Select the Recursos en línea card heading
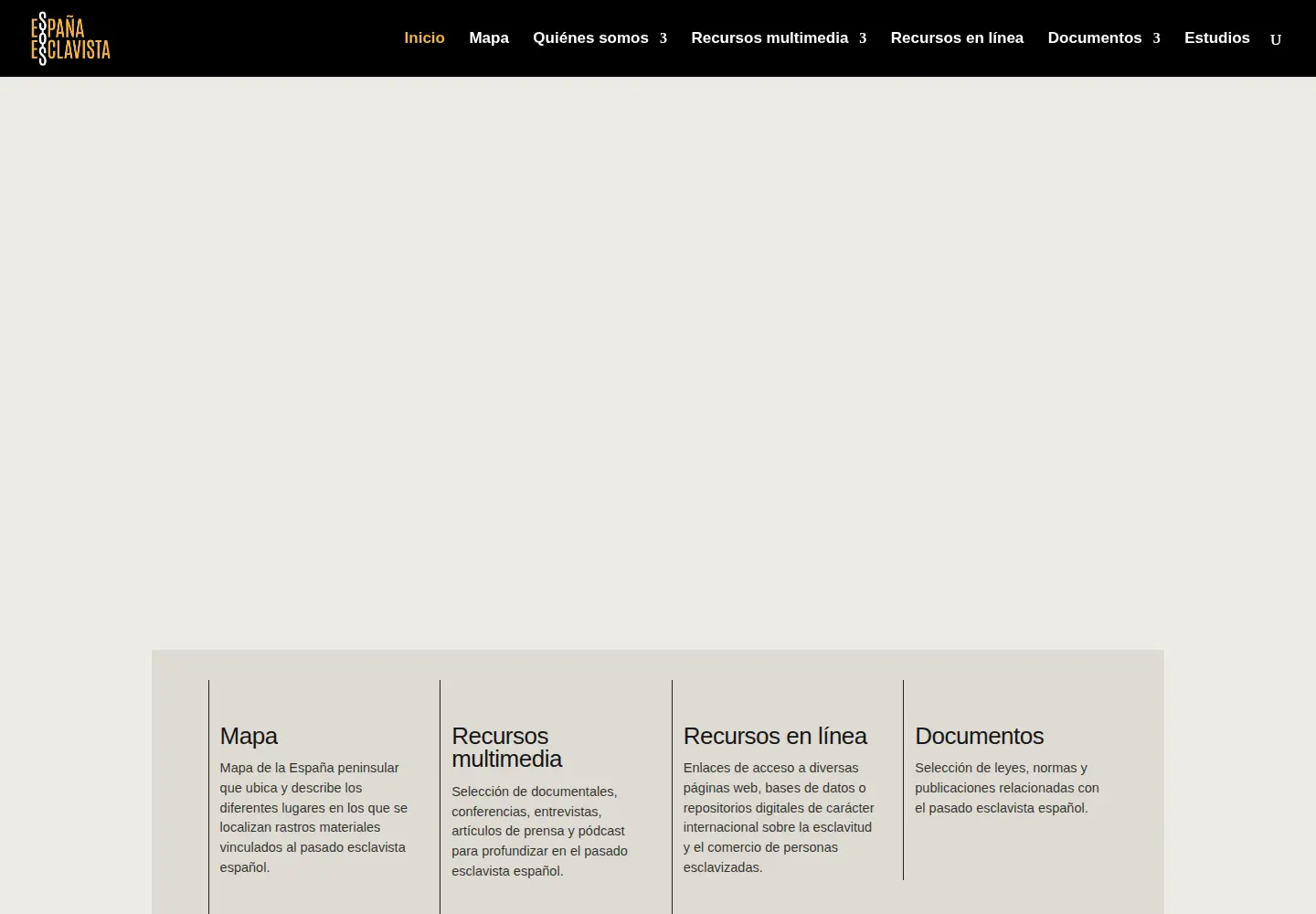The width and height of the screenshot is (1316, 914). pyautogui.click(x=775, y=736)
